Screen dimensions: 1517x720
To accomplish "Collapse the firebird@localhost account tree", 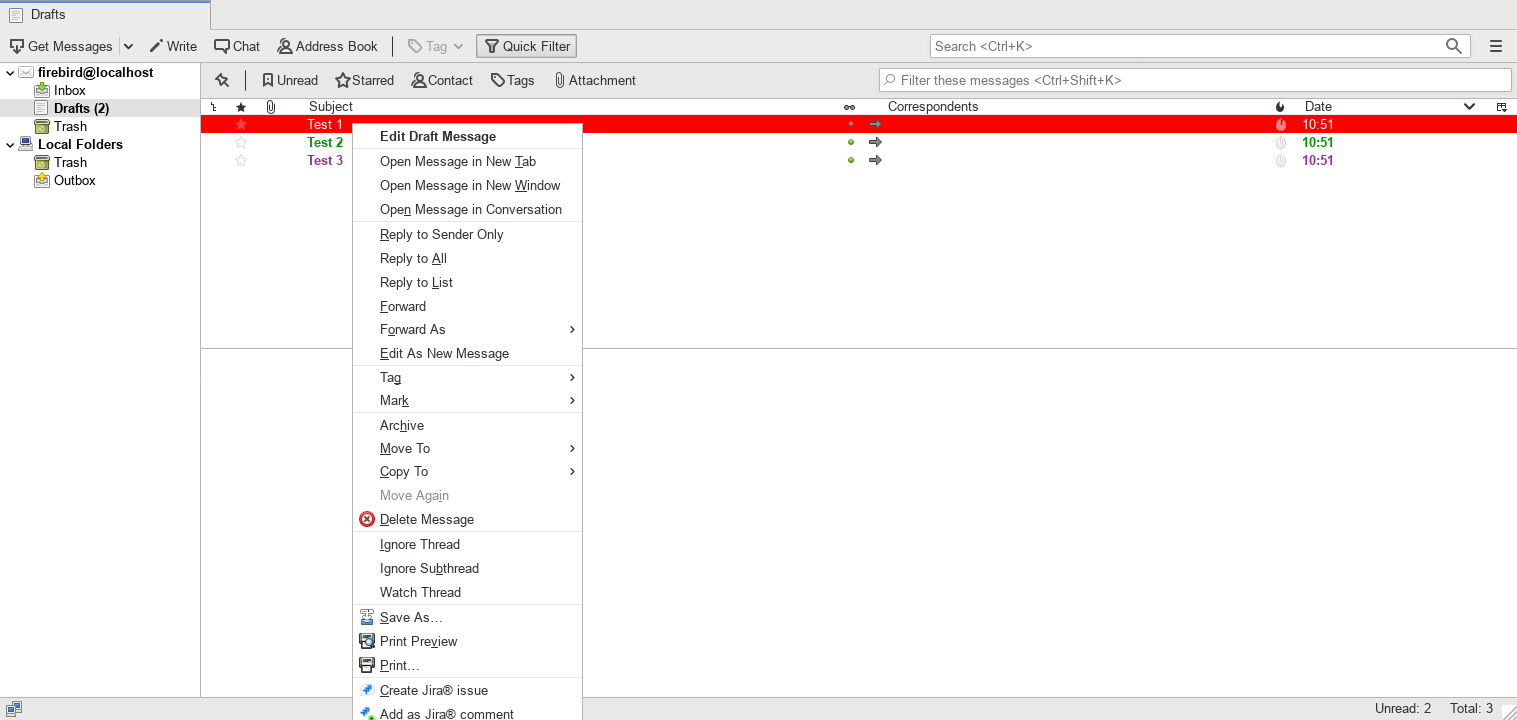I will pyautogui.click(x=10, y=72).
